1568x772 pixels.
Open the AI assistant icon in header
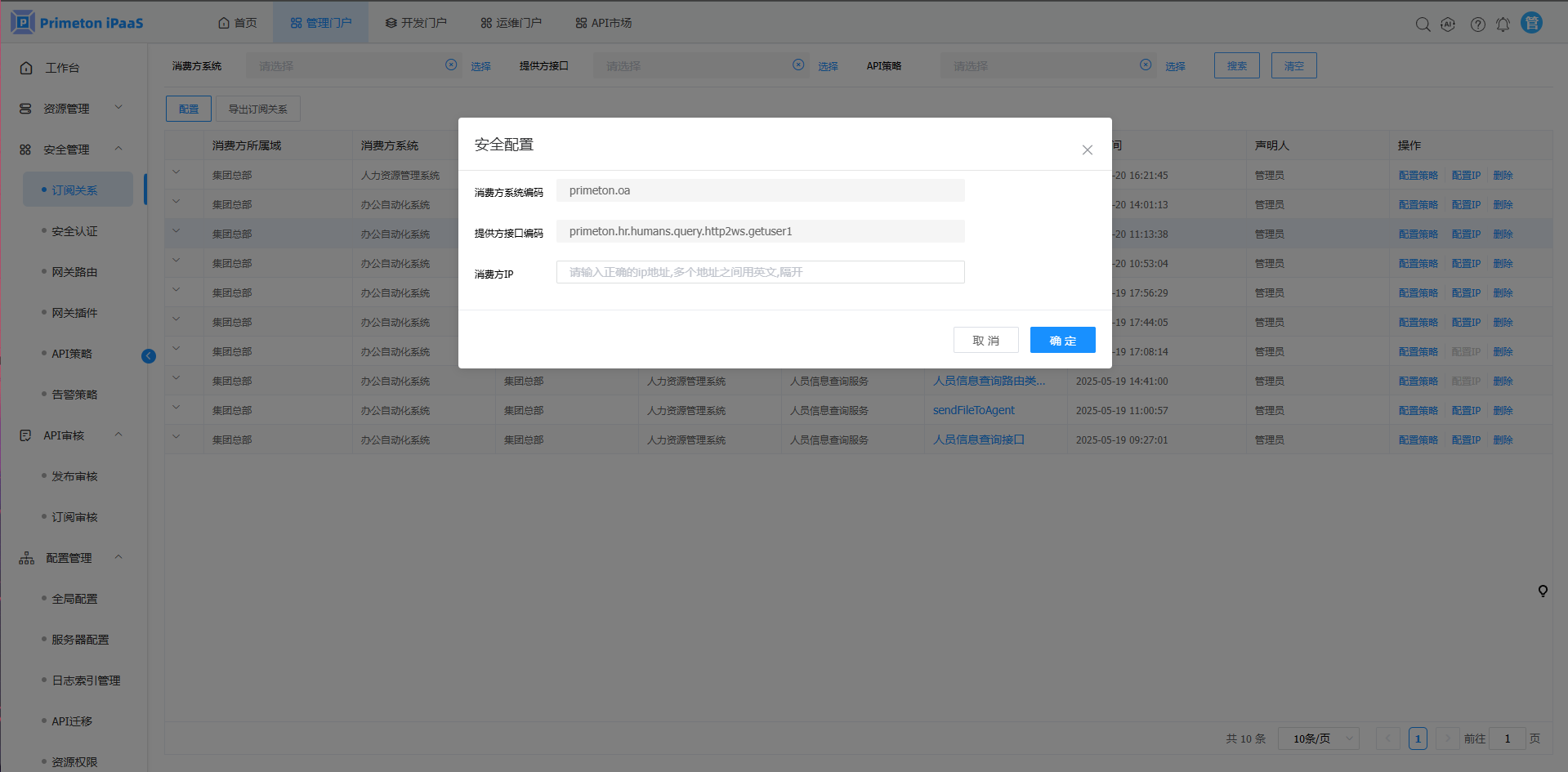point(1448,25)
